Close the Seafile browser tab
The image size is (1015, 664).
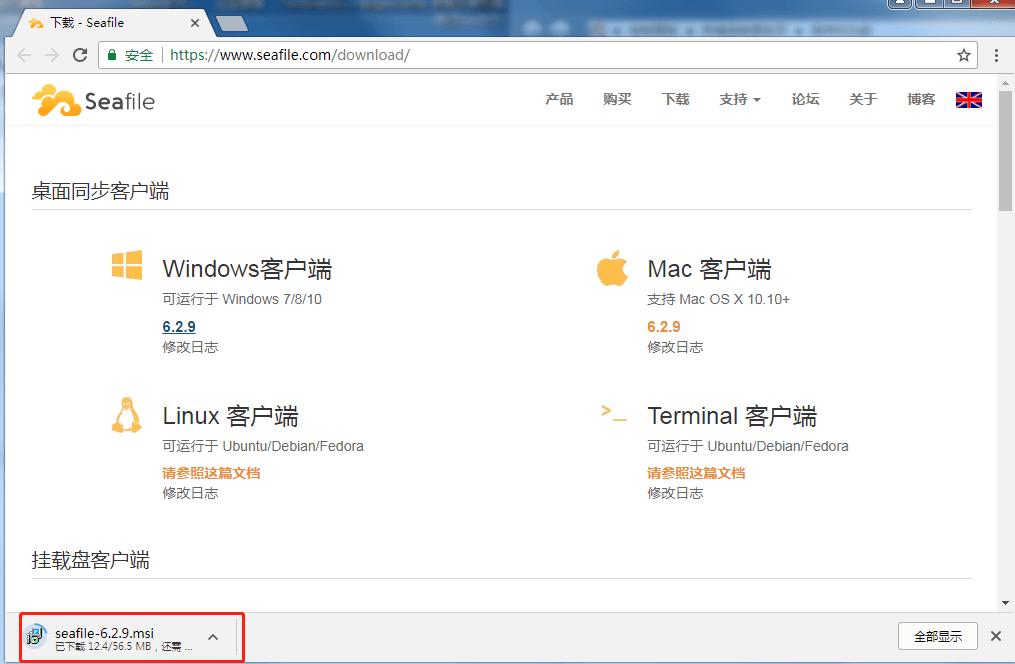(x=195, y=23)
